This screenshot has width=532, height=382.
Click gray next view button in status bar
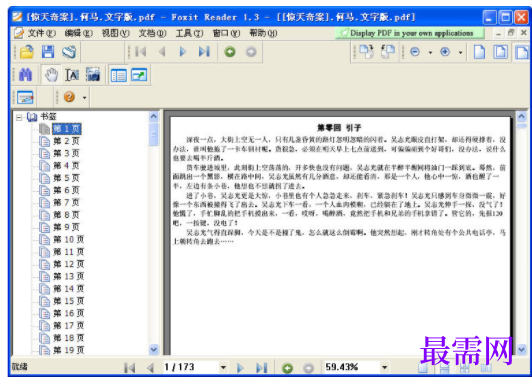pos(308,368)
